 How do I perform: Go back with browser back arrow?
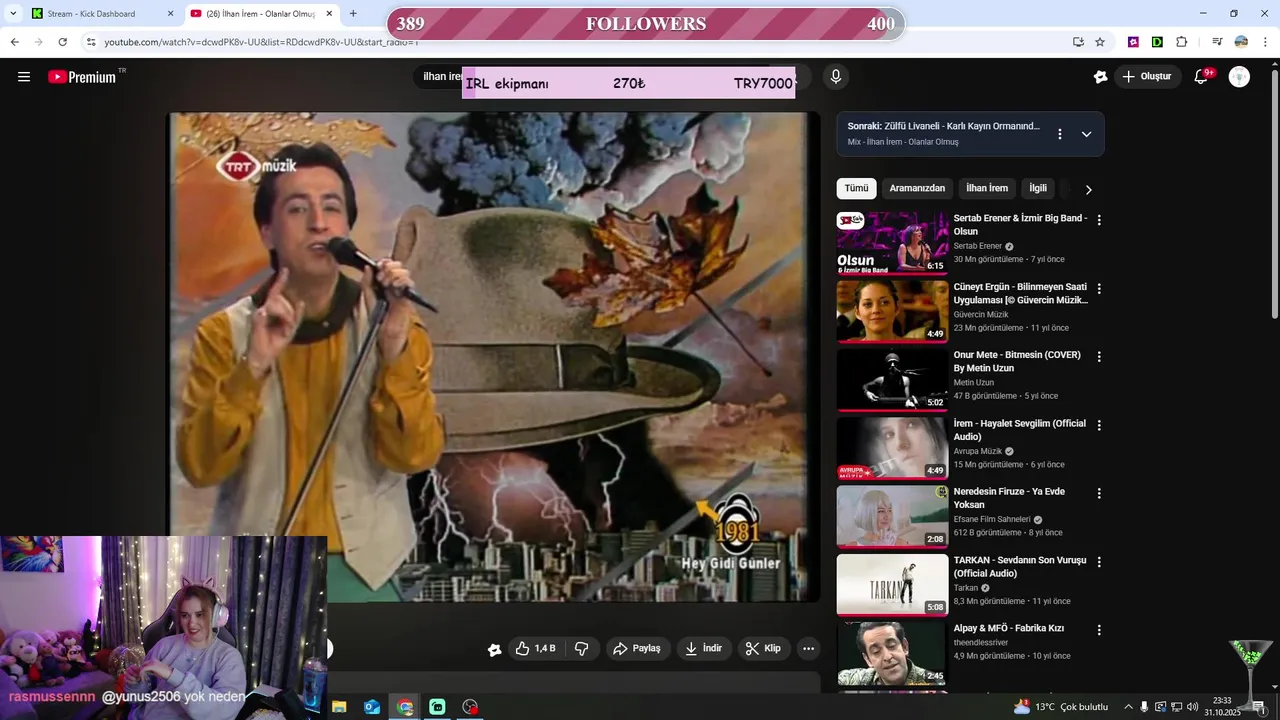pos(14,42)
